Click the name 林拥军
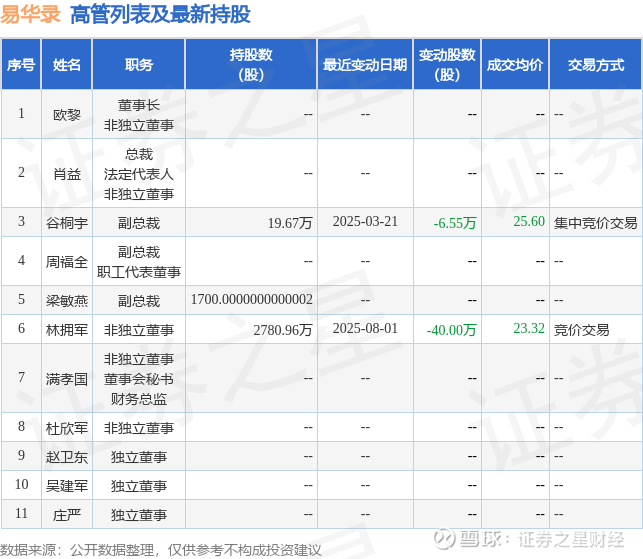 67,330
